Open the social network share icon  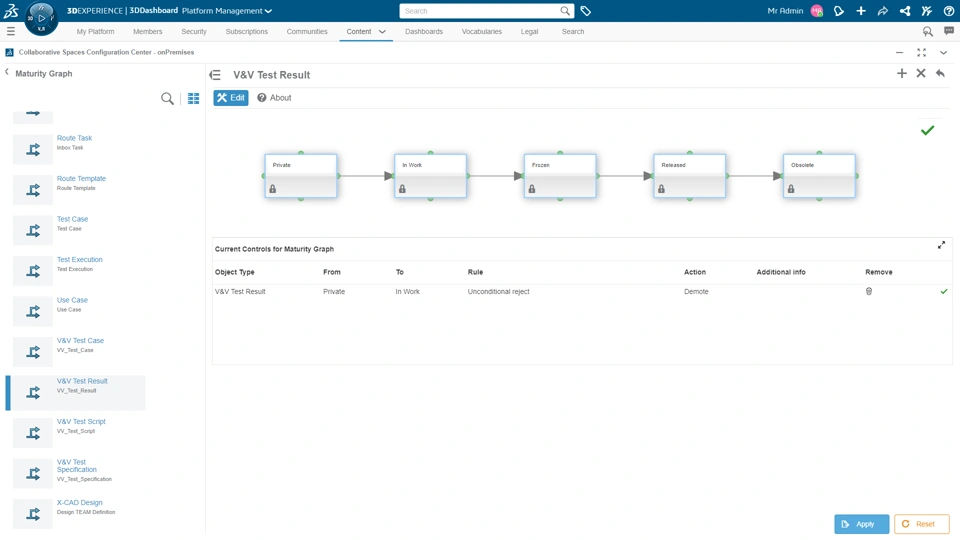tap(904, 11)
